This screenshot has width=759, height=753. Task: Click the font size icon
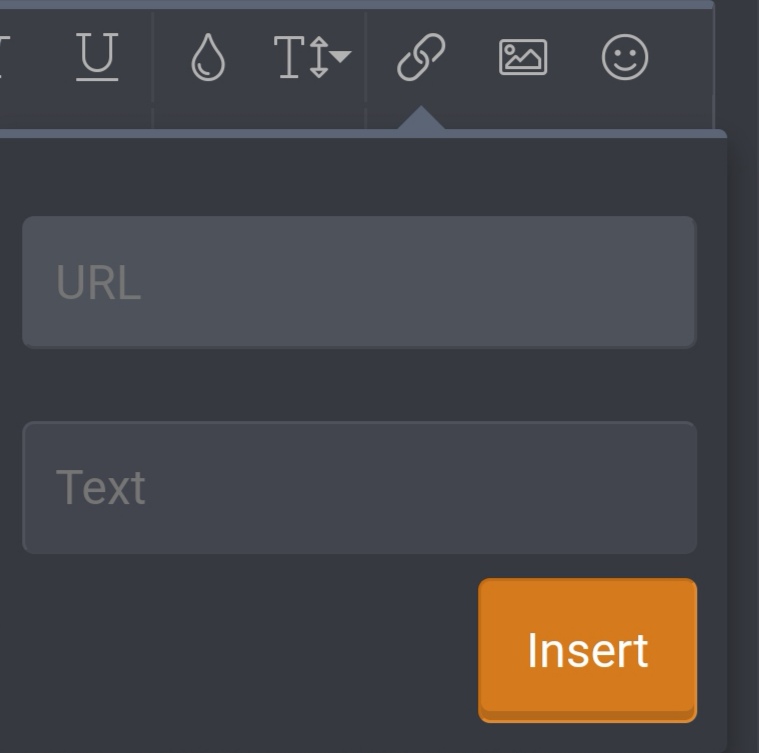(x=302, y=58)
